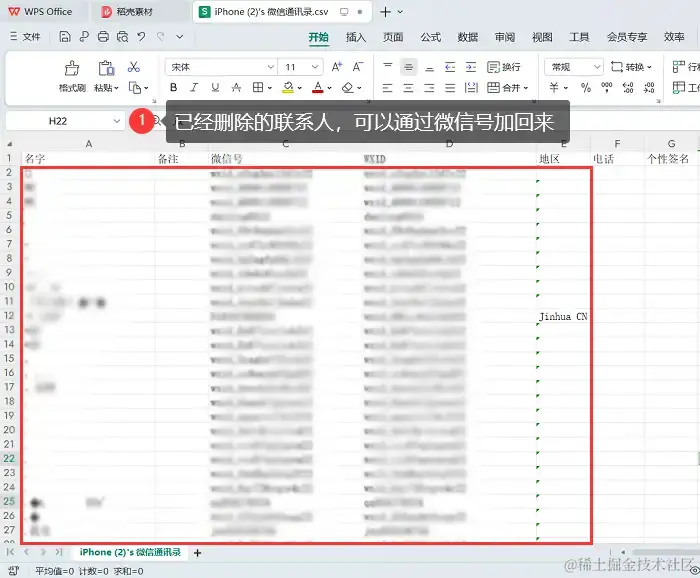The height and width of the screenshot is (578, 700).
Task: Click the Format Painter (格式刷) icon
Action: click(x=72, y=69)
